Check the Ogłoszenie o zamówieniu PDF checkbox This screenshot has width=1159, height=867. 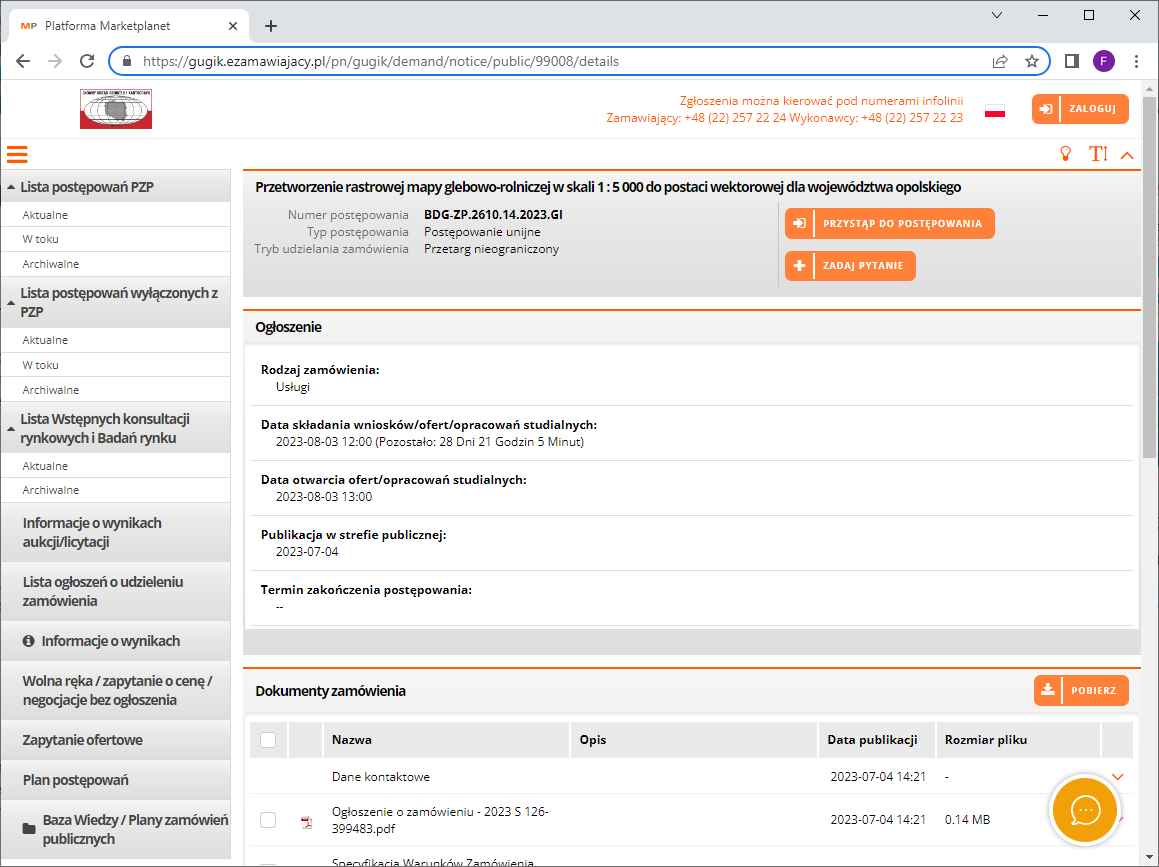[268, 820]
